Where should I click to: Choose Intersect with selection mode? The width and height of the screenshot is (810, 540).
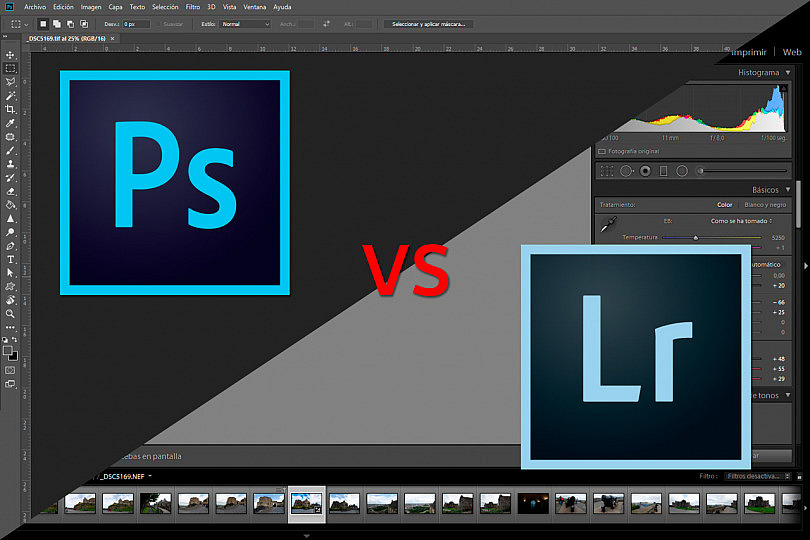pos(84,24)
